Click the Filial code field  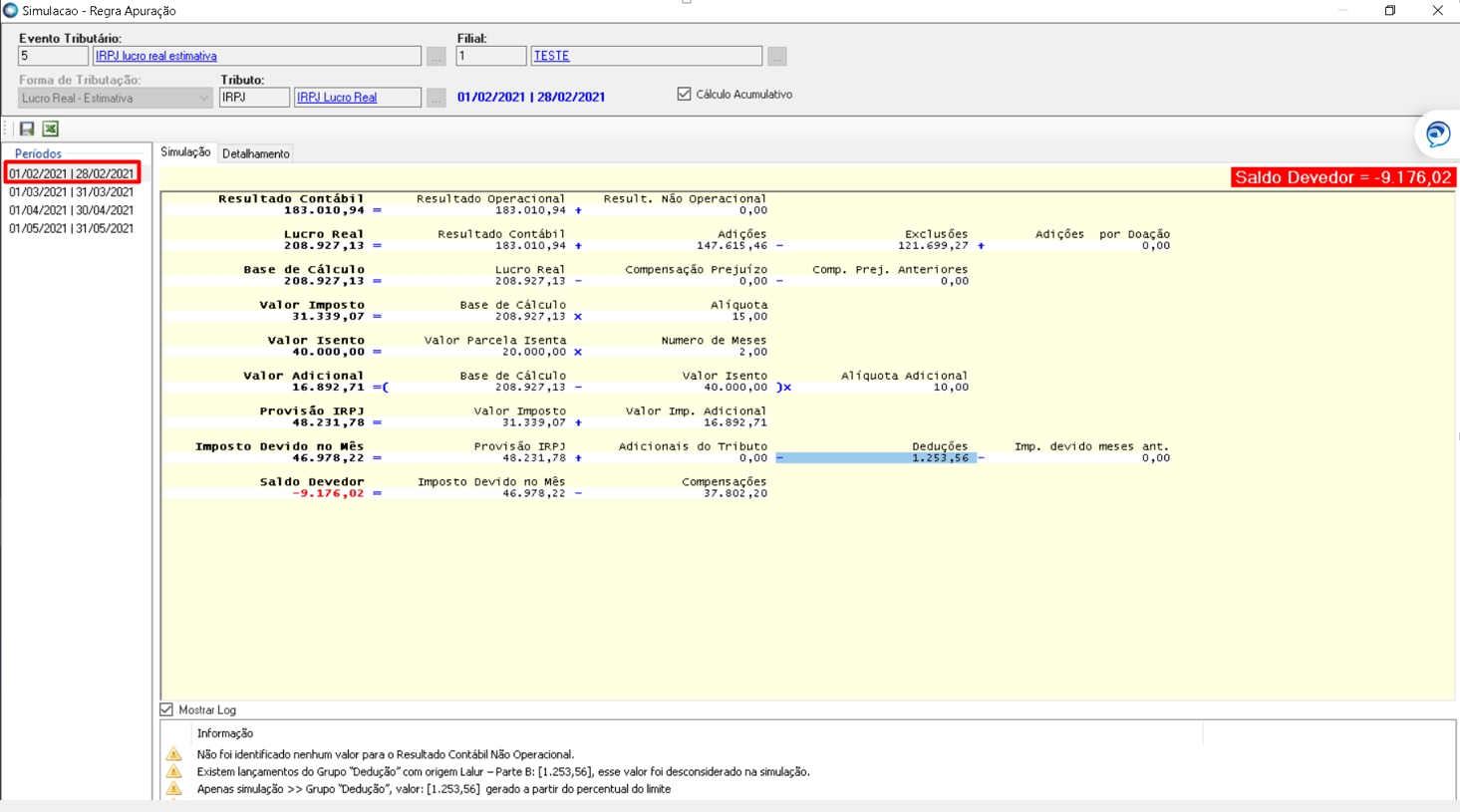coord(491,56)
